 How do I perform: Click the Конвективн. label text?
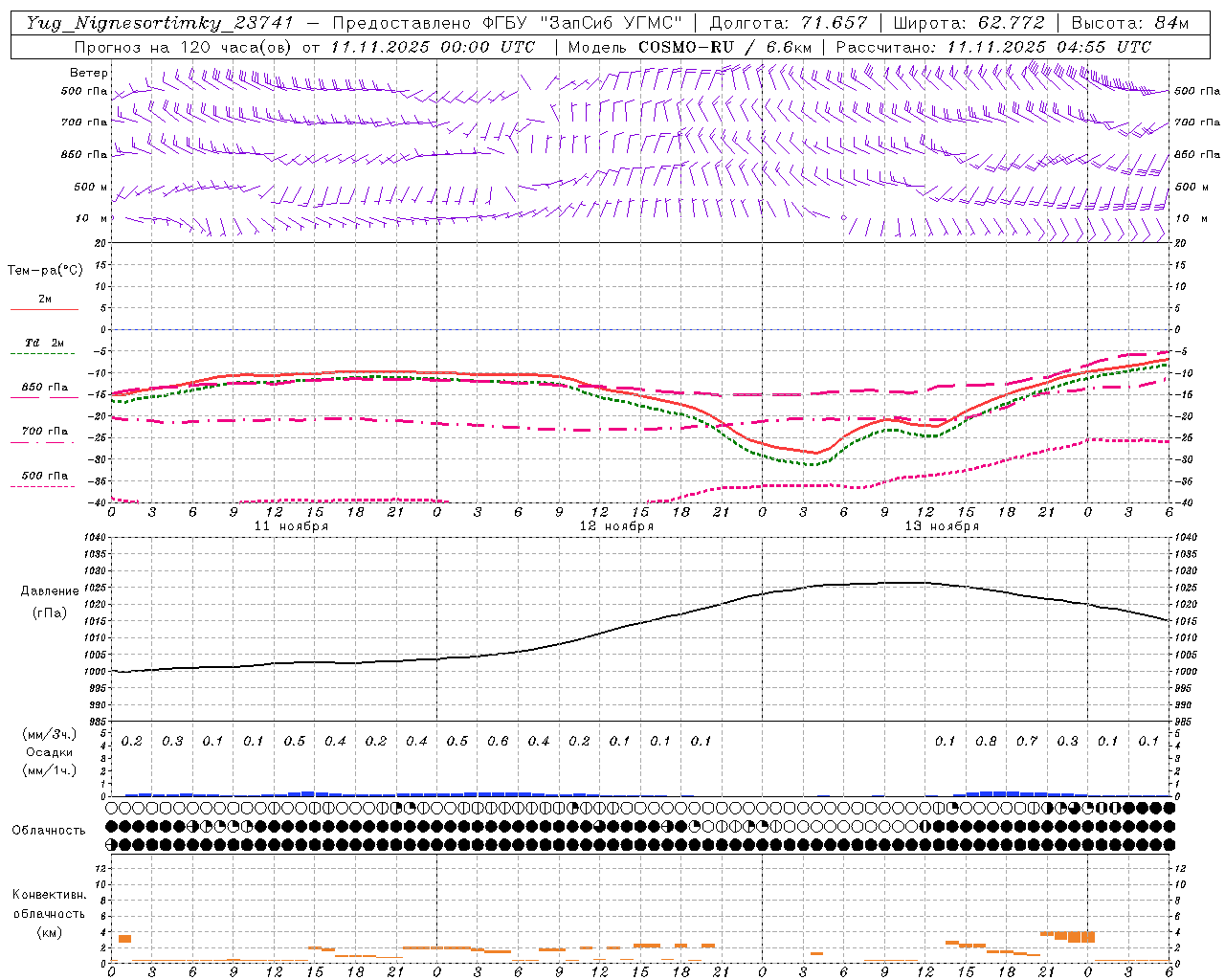(49, 895)
